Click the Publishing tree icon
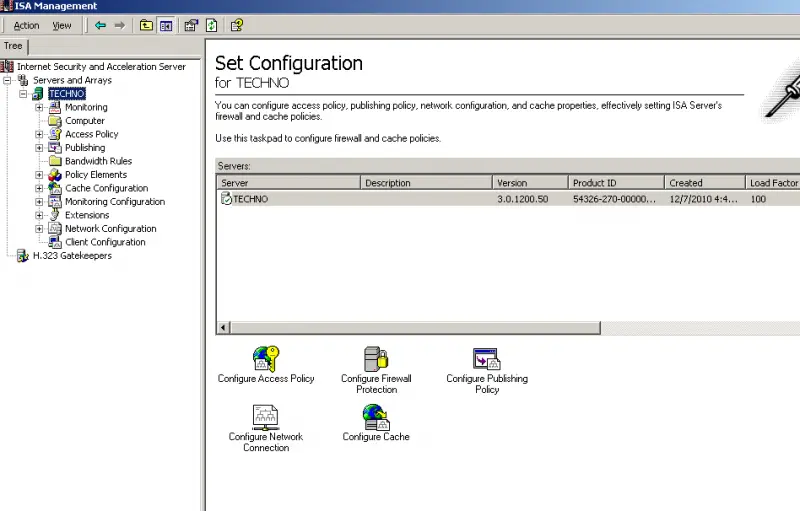This screenshot has height=511, width=800. point(55,148)
